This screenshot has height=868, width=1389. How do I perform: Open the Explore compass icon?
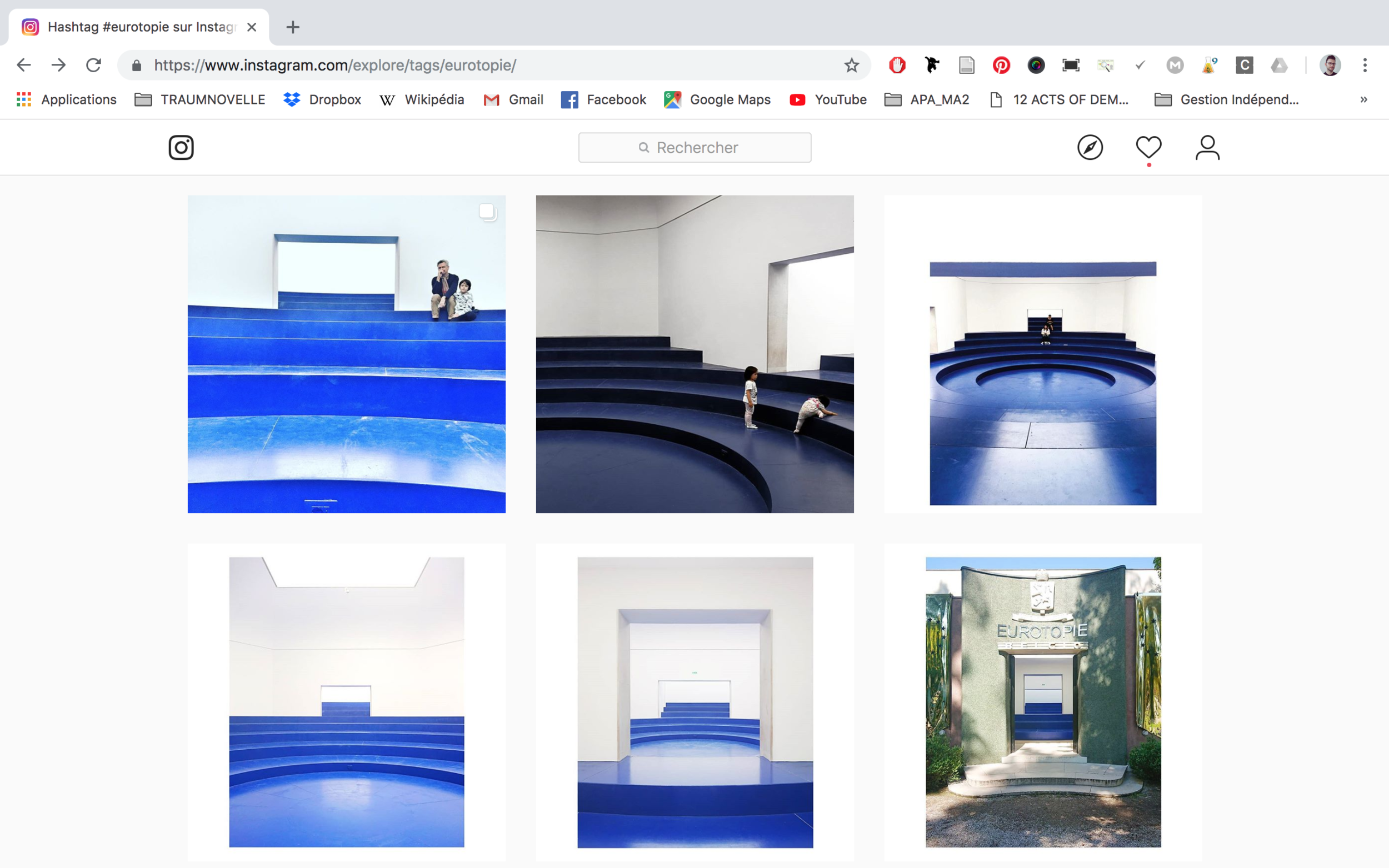click(1090, 148)
